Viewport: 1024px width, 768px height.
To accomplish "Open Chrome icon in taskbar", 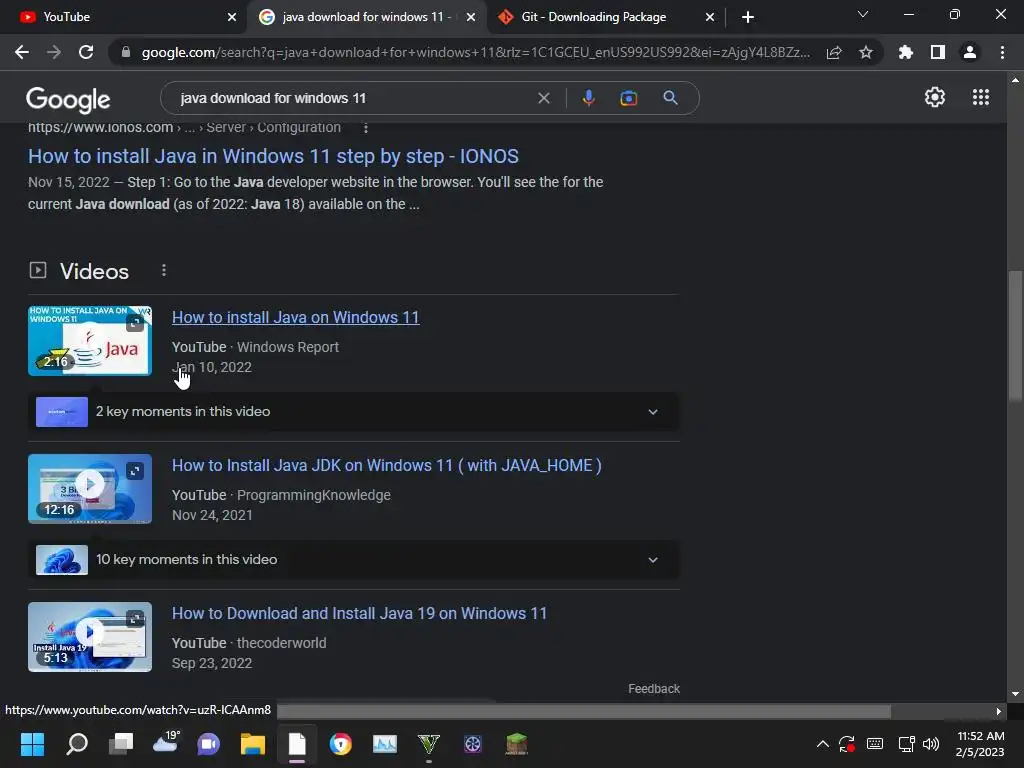I will click(340, 744).
